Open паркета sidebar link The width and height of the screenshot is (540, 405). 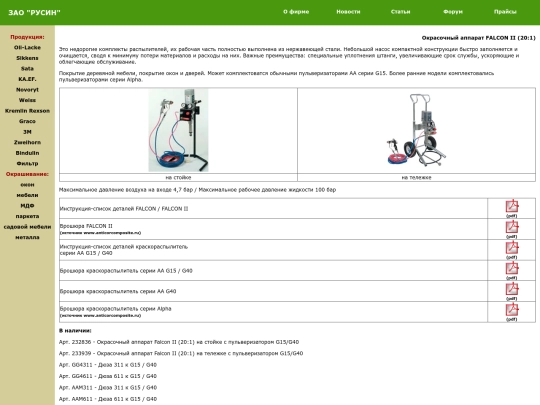click(27, 216)
